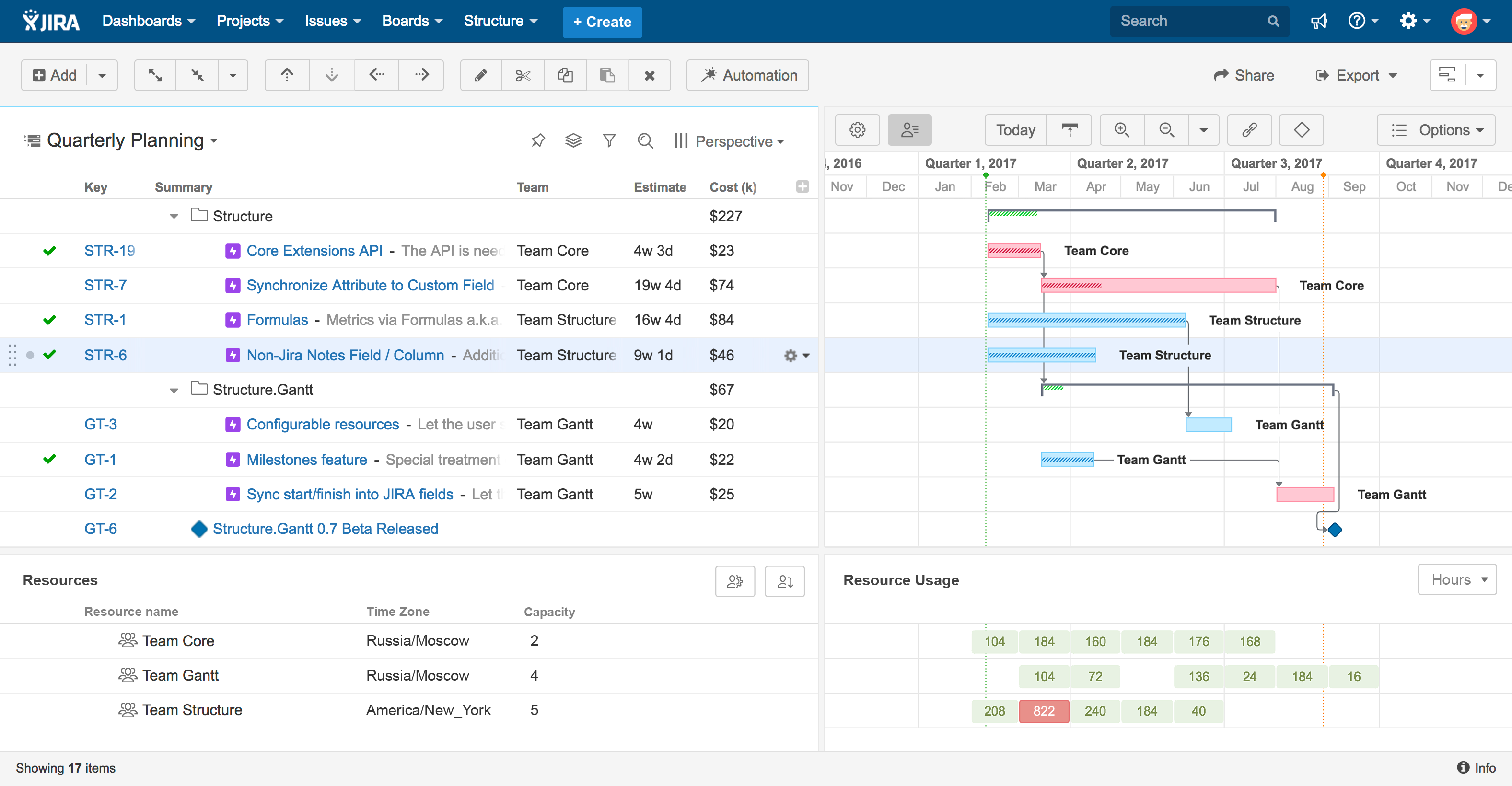
Task: Click the structure search magnifier icon
Action: pyautogui.click(x=645, y=141)
